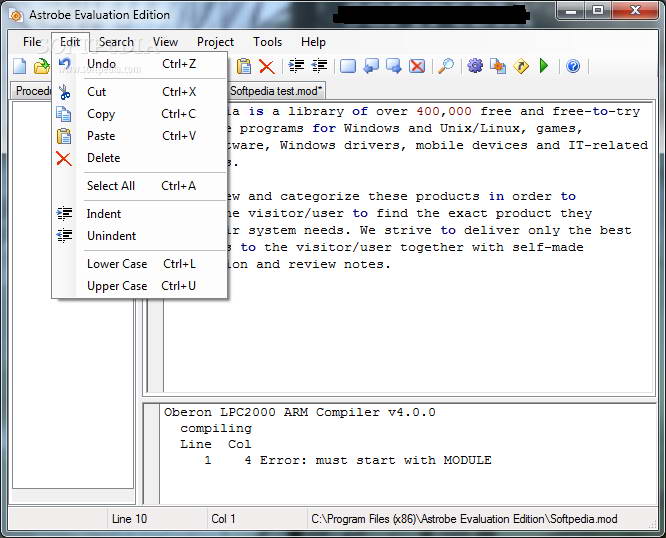This screenshot has width=666, height=538.
Task: Choose Upper Case from the Edit menu
Action: (x=140, y=286)
